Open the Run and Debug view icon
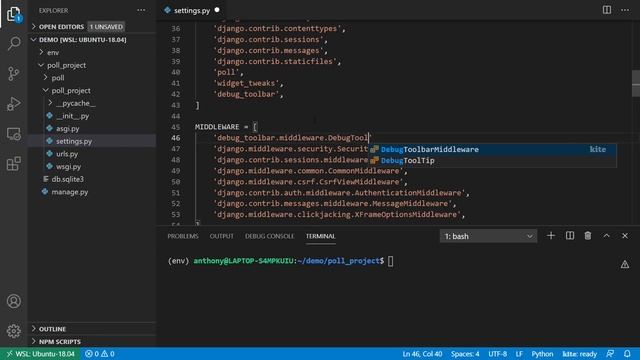640x360 pixels. pos(13,104)
